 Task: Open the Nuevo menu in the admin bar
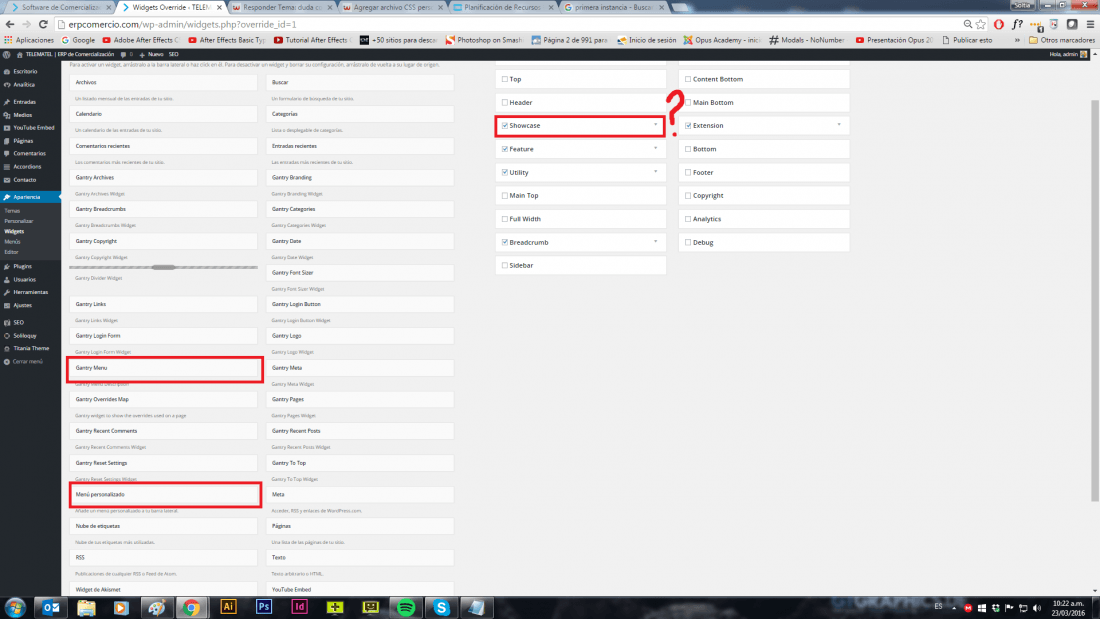(x=152, y=54)
